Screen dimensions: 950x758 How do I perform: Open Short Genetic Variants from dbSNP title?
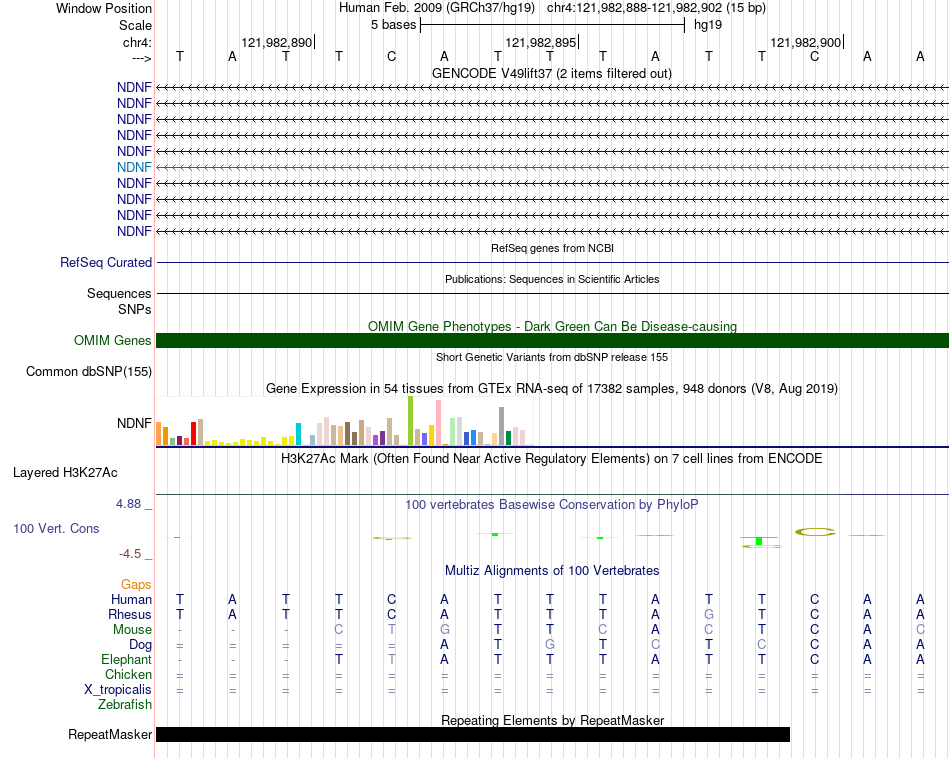pos(552,357)
